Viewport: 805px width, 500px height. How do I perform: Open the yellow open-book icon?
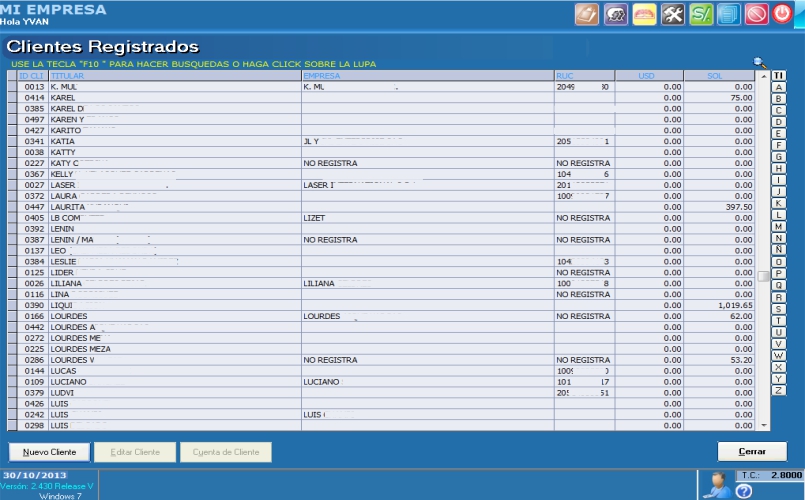(x=643, y=15)
